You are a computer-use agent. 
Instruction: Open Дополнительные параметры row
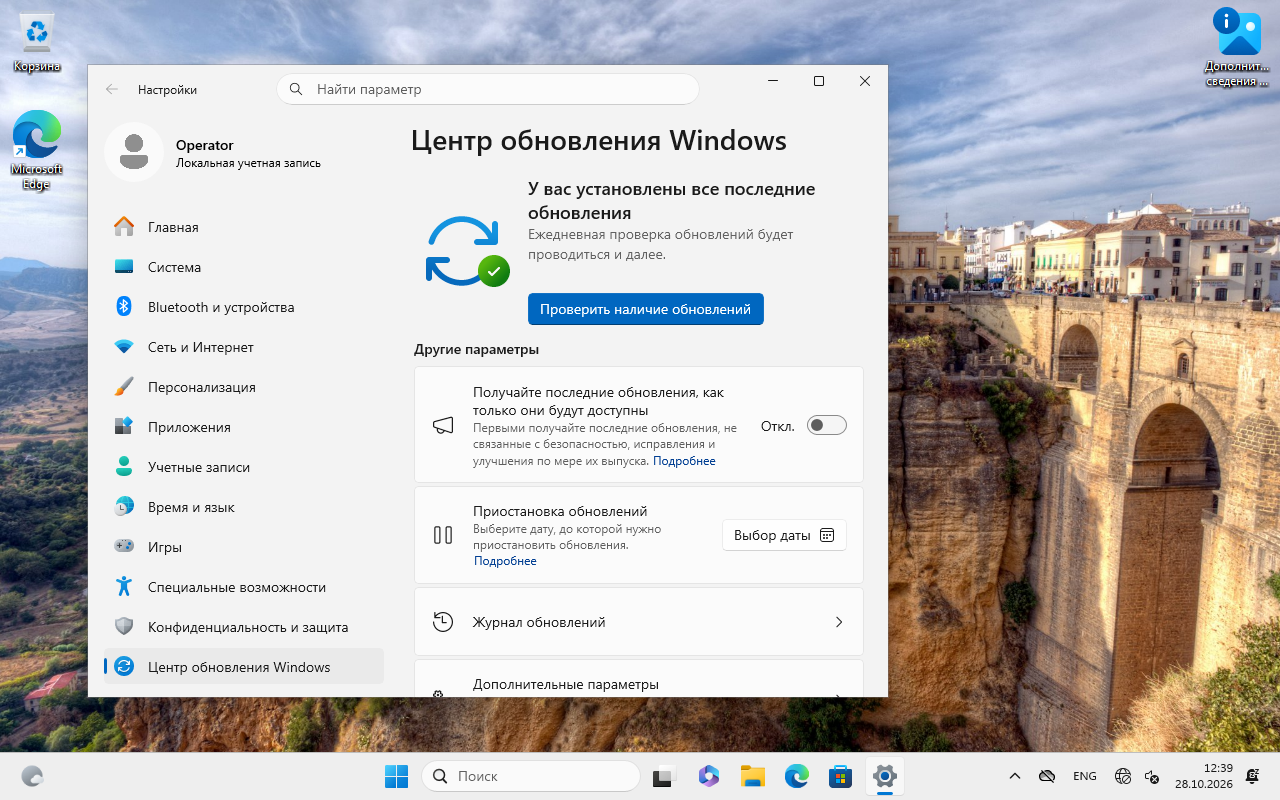tap(638, 679)
